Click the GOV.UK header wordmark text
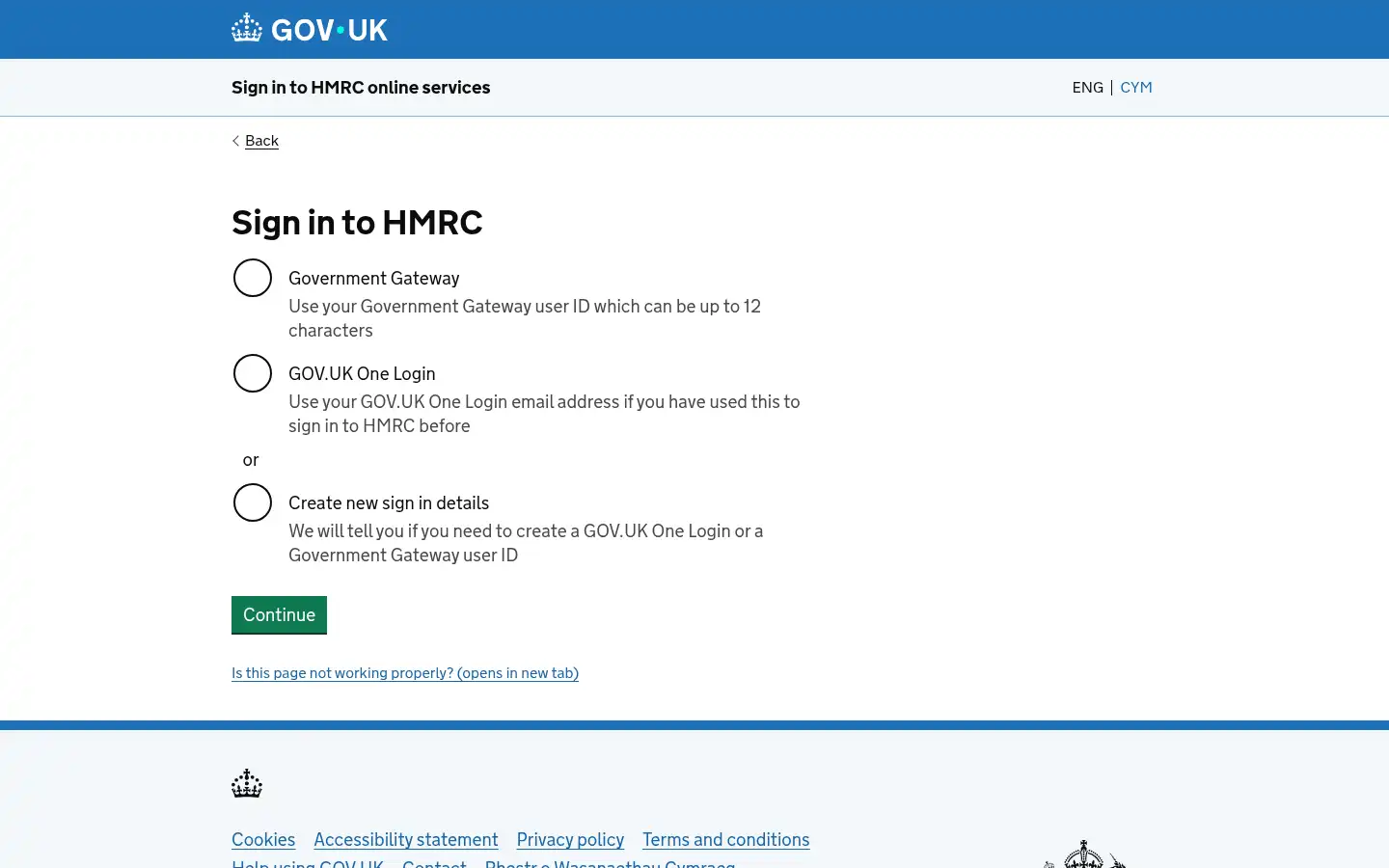Screen dimensions: 1389x868 tap(329, 30)
